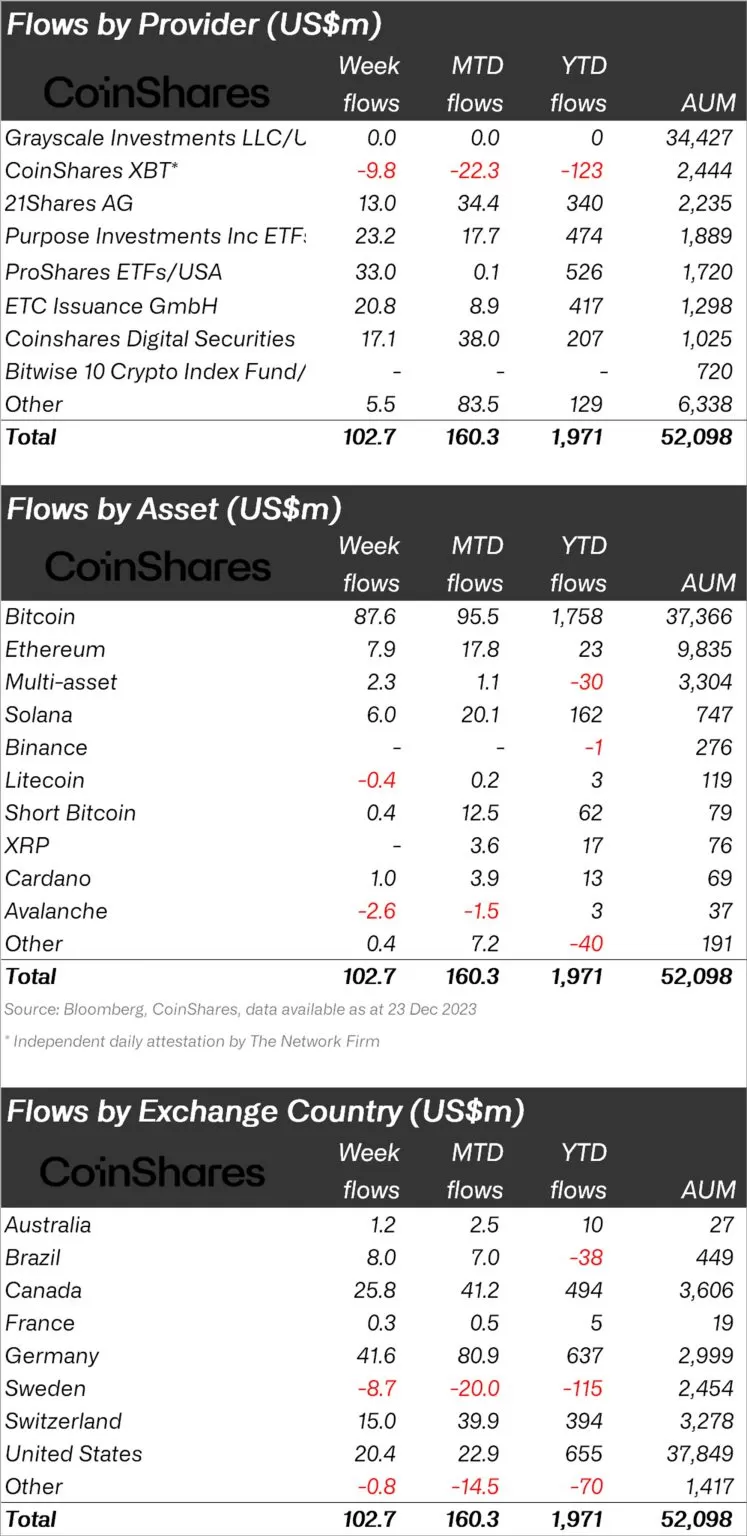The width and height of the screenshot is (747, 1536).
Task: Click CoinShares logo in Flows by Exchange Country
Action: click(x=153, y=1172)
